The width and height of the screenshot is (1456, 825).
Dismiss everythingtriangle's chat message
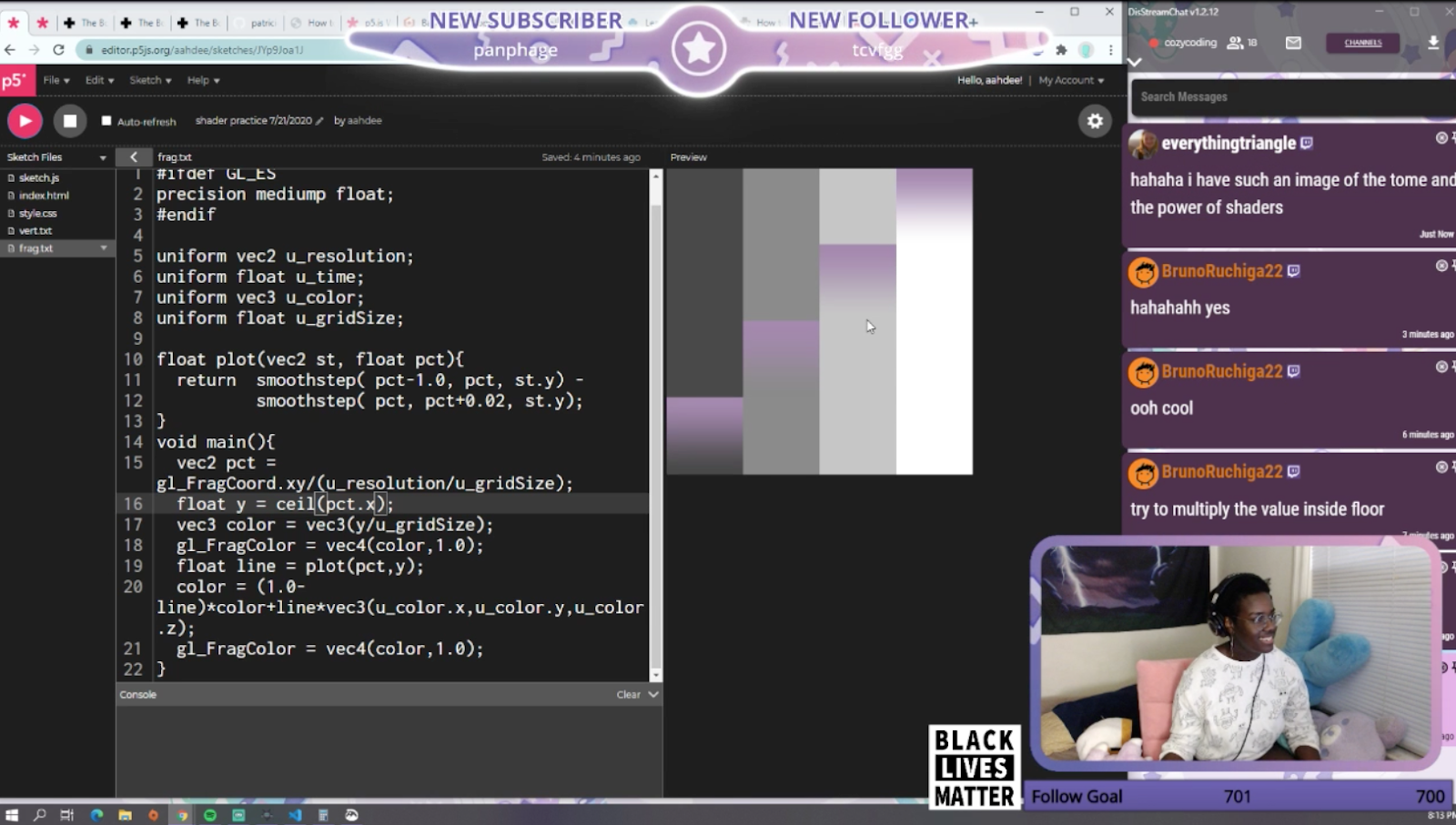pos(1441,138)
